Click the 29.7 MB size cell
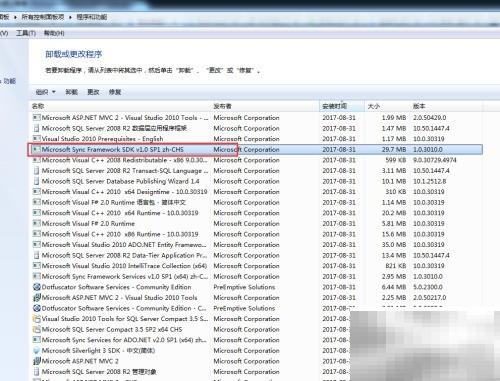The image size is (500, 381). pyautogui.click(x=394, y=149)
